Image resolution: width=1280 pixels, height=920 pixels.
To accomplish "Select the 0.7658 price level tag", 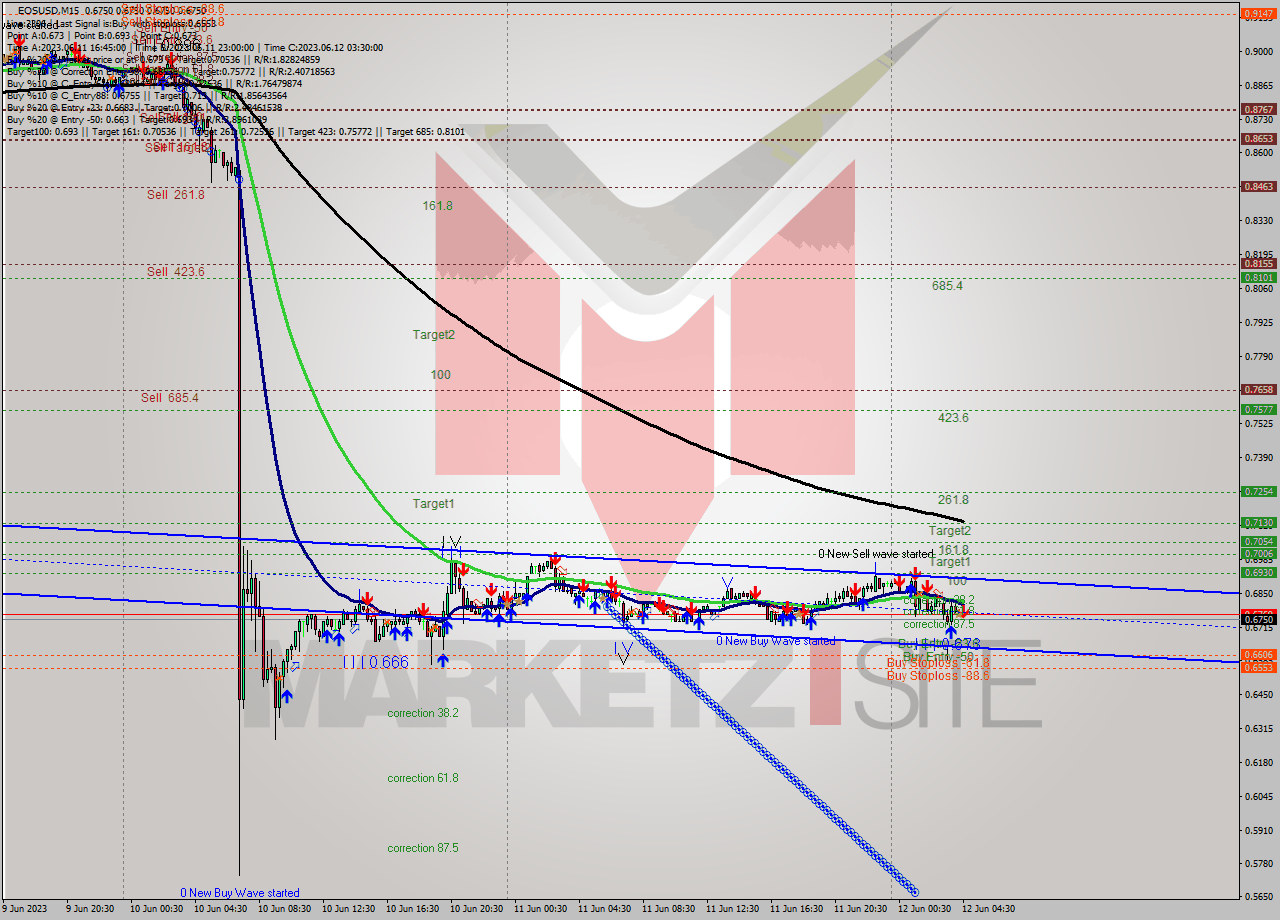I will (1258, 390).
